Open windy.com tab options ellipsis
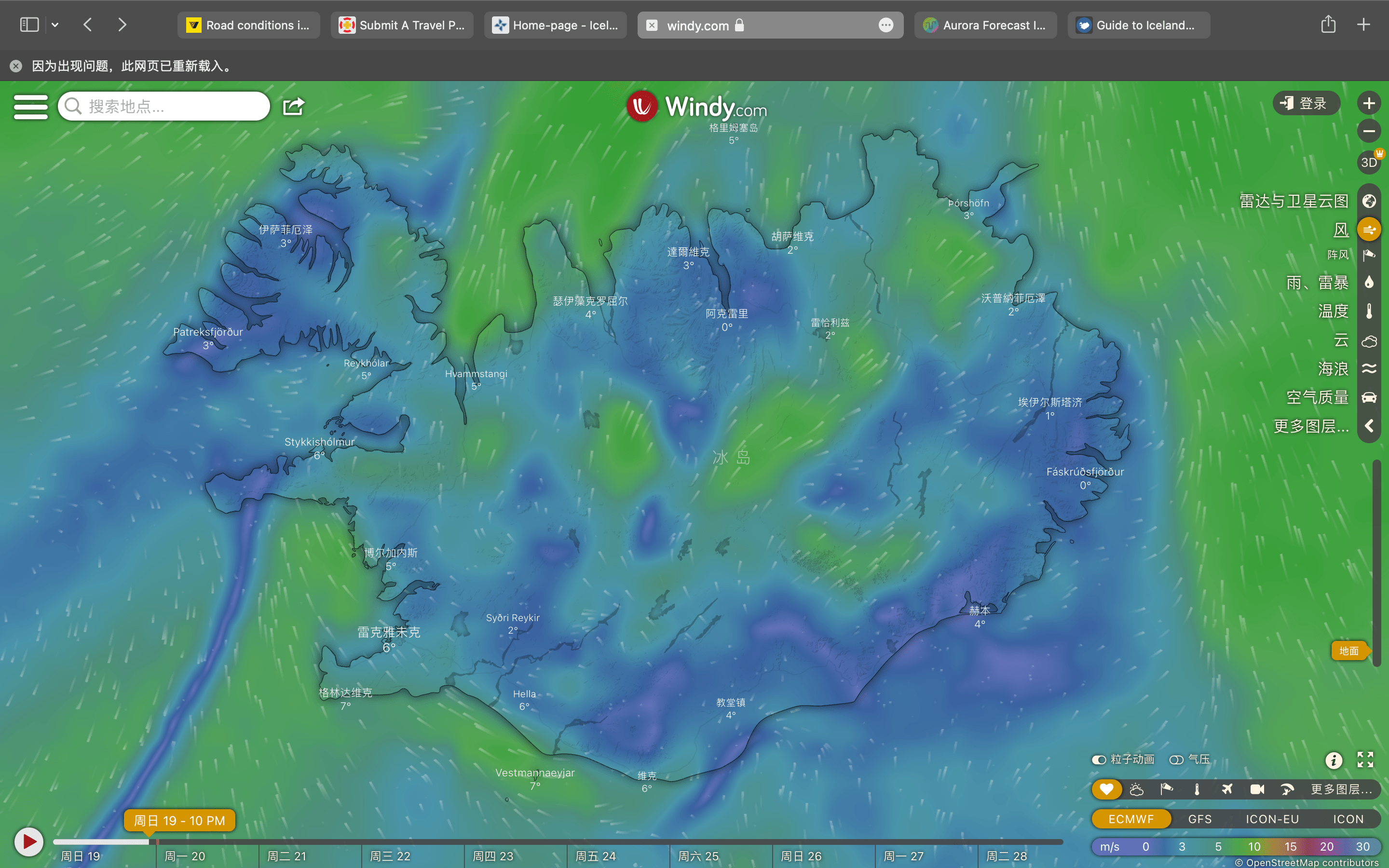1389x868 pixels. click(885, 25)
